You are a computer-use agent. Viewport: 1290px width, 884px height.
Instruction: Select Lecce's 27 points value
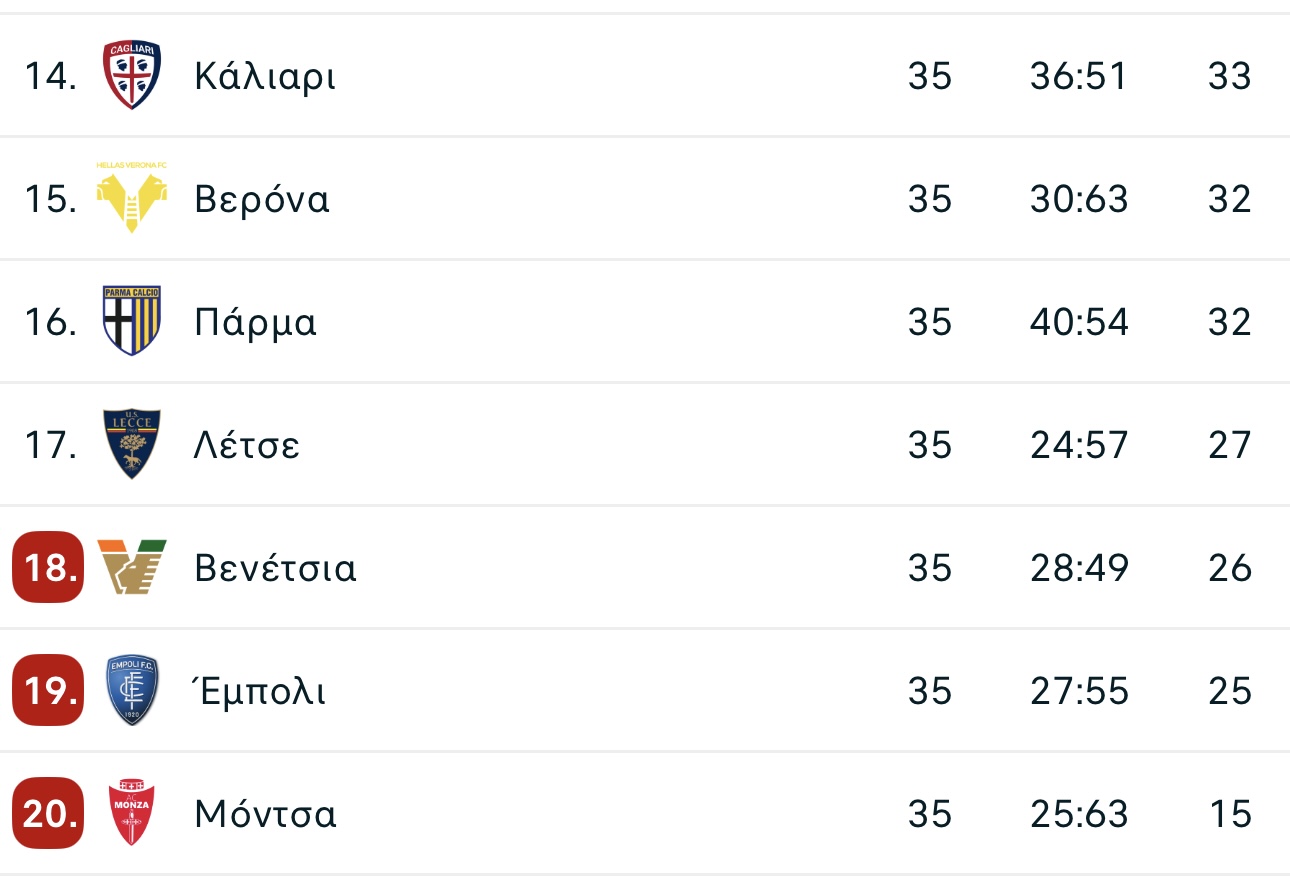click(x=1230, y=445)
